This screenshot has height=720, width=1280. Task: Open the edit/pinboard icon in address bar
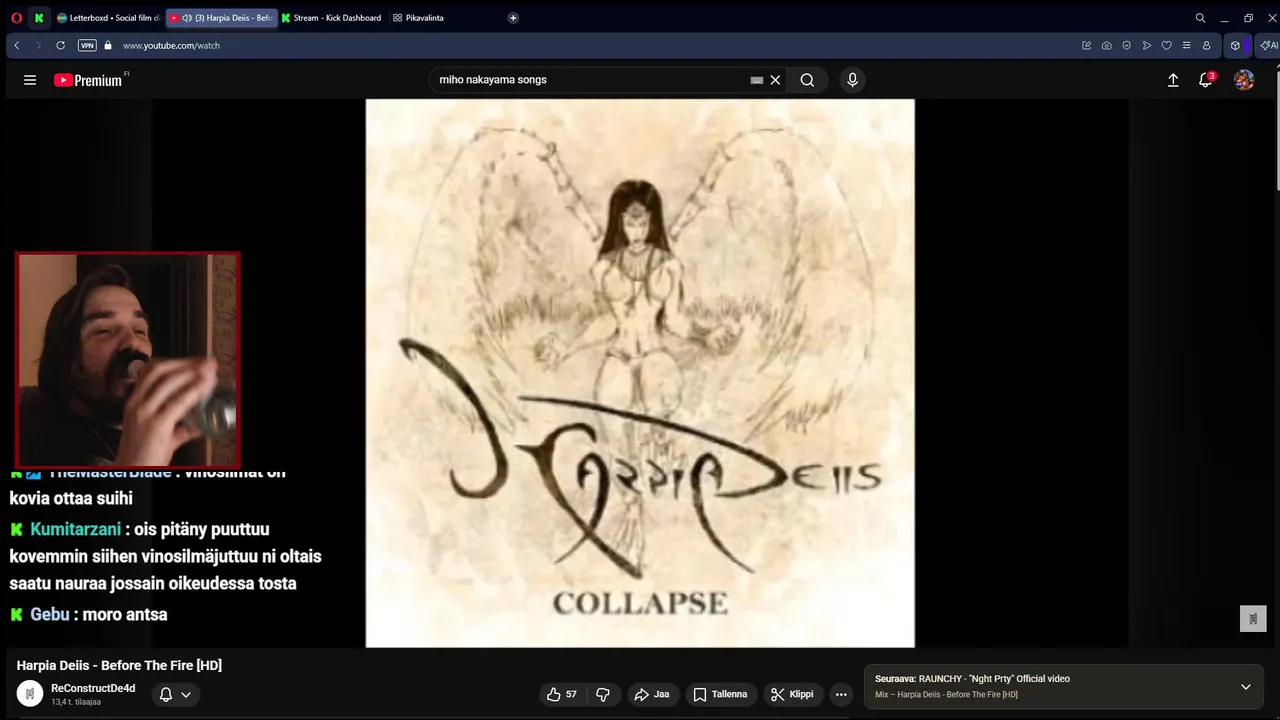click(1086, 45)
